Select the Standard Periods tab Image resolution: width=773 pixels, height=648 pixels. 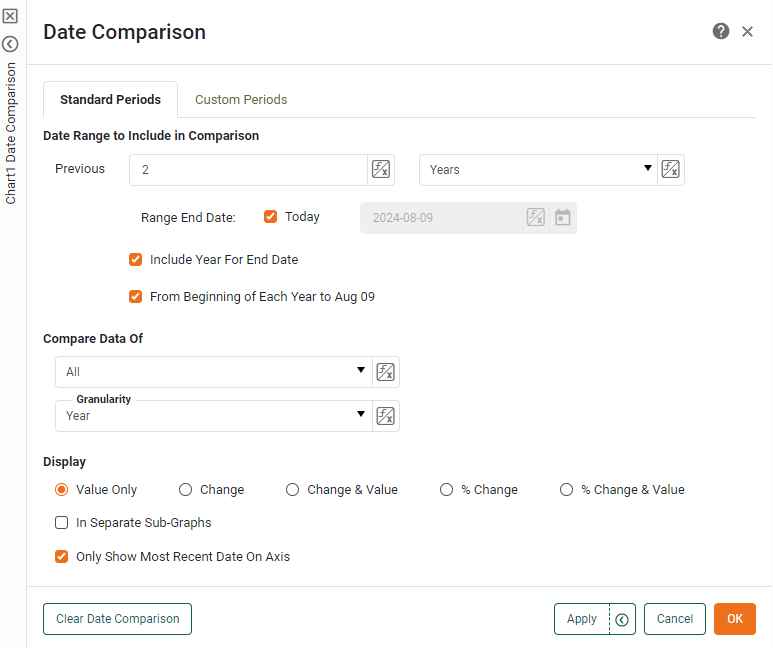tap(110, 100)
